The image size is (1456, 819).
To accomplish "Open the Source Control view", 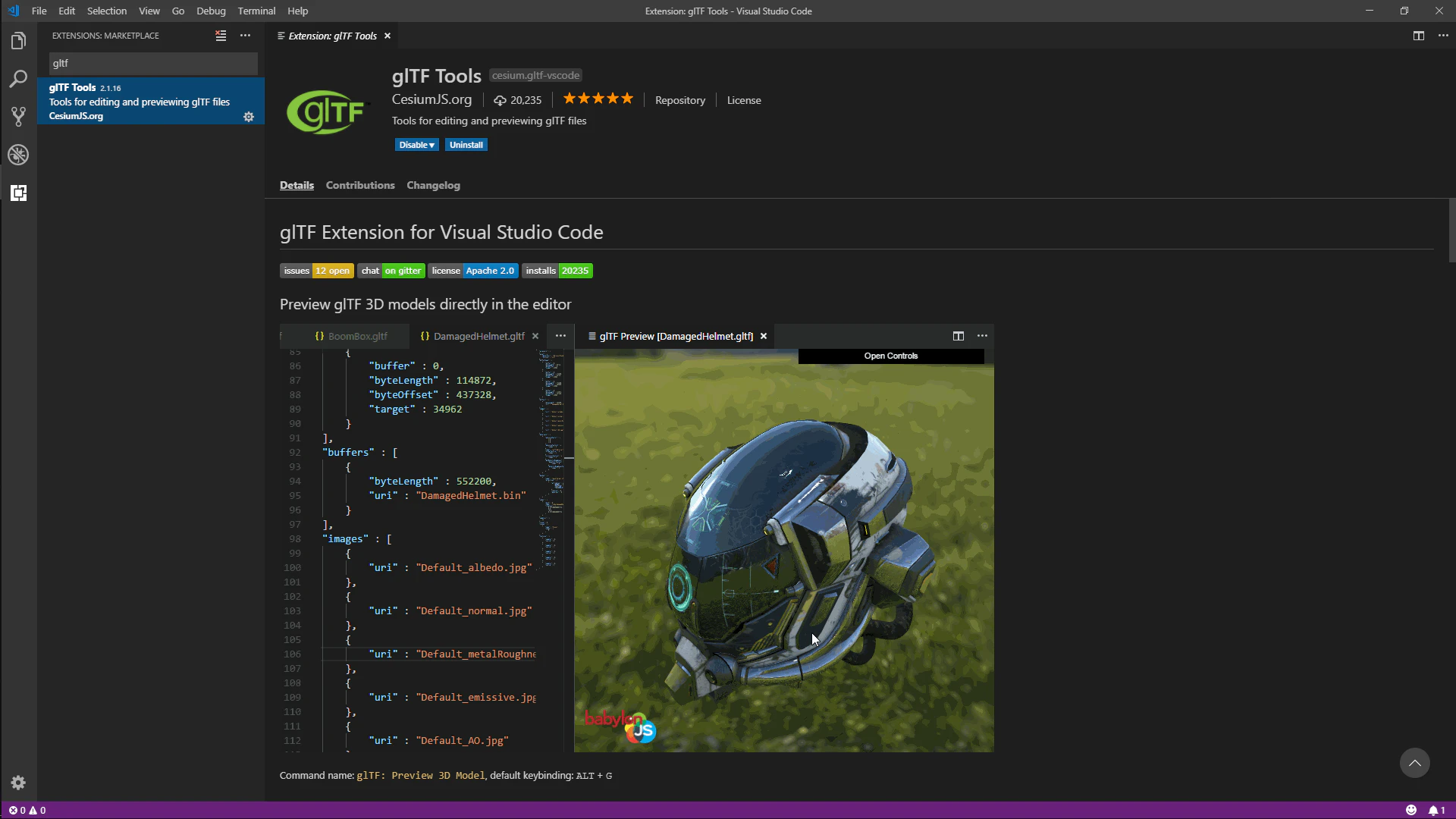I will [18, 117].
